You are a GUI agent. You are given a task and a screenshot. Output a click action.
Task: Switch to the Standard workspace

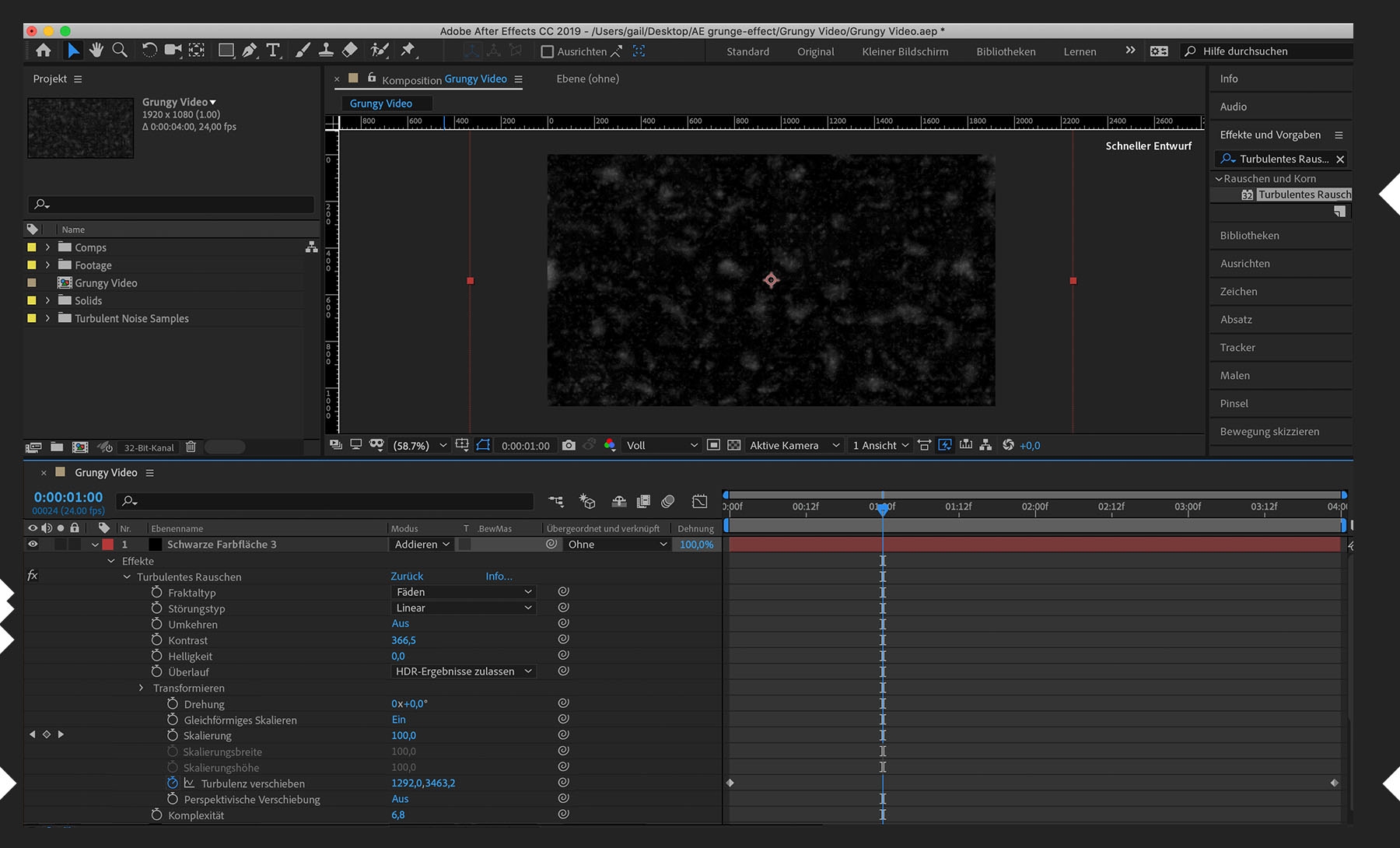click(x=747, y=51)
